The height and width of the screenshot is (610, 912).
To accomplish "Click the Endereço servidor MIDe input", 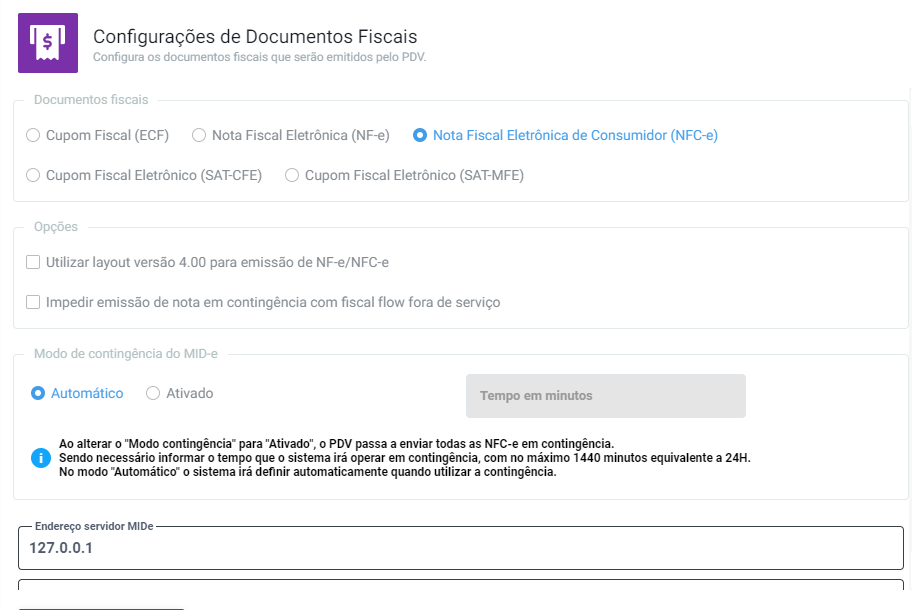I will pyautogui.click(x=460, y=548).
